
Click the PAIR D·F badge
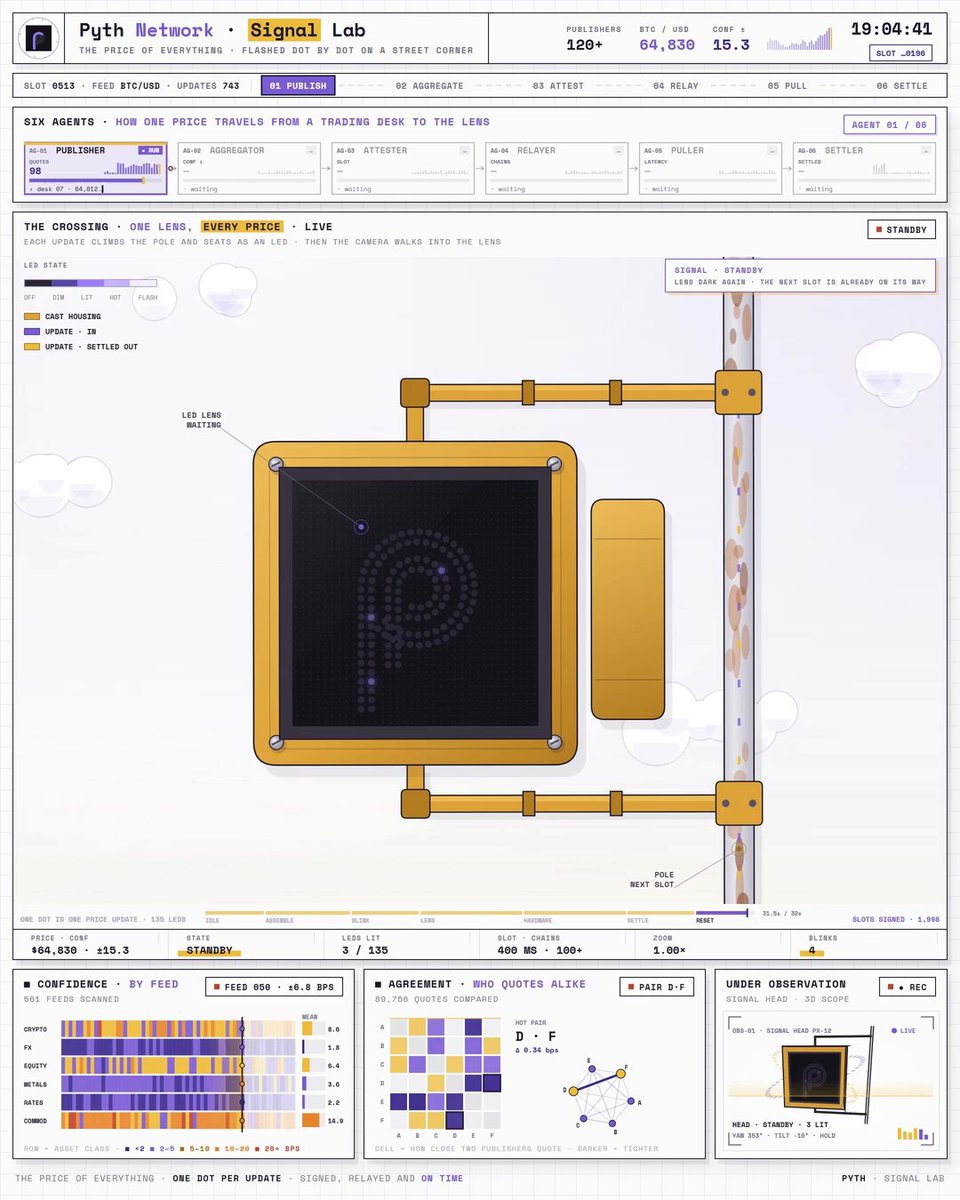point(657,987)
